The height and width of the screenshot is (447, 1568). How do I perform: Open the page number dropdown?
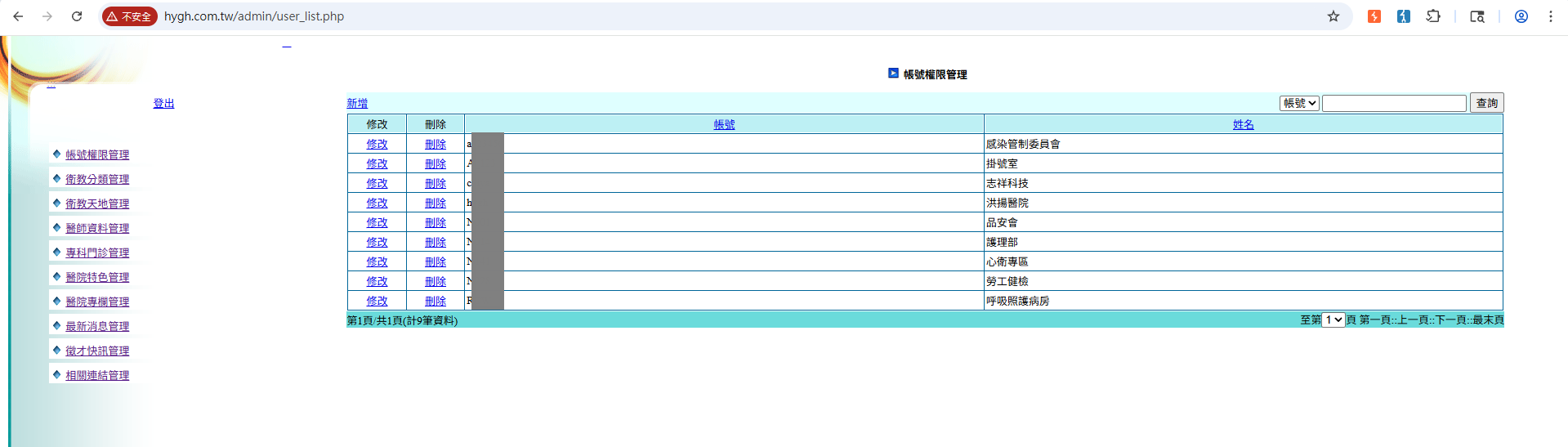[x=1333, y=320]
